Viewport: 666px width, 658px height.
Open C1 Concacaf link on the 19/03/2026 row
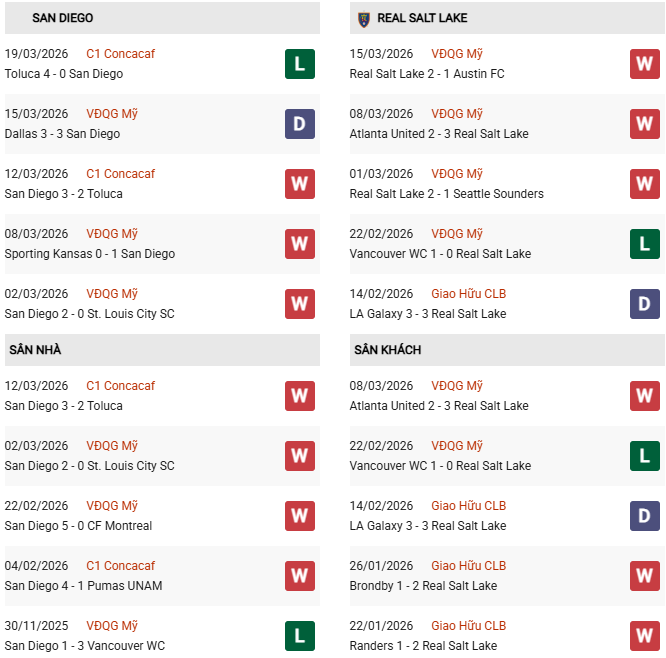click(x=120, y=54)
